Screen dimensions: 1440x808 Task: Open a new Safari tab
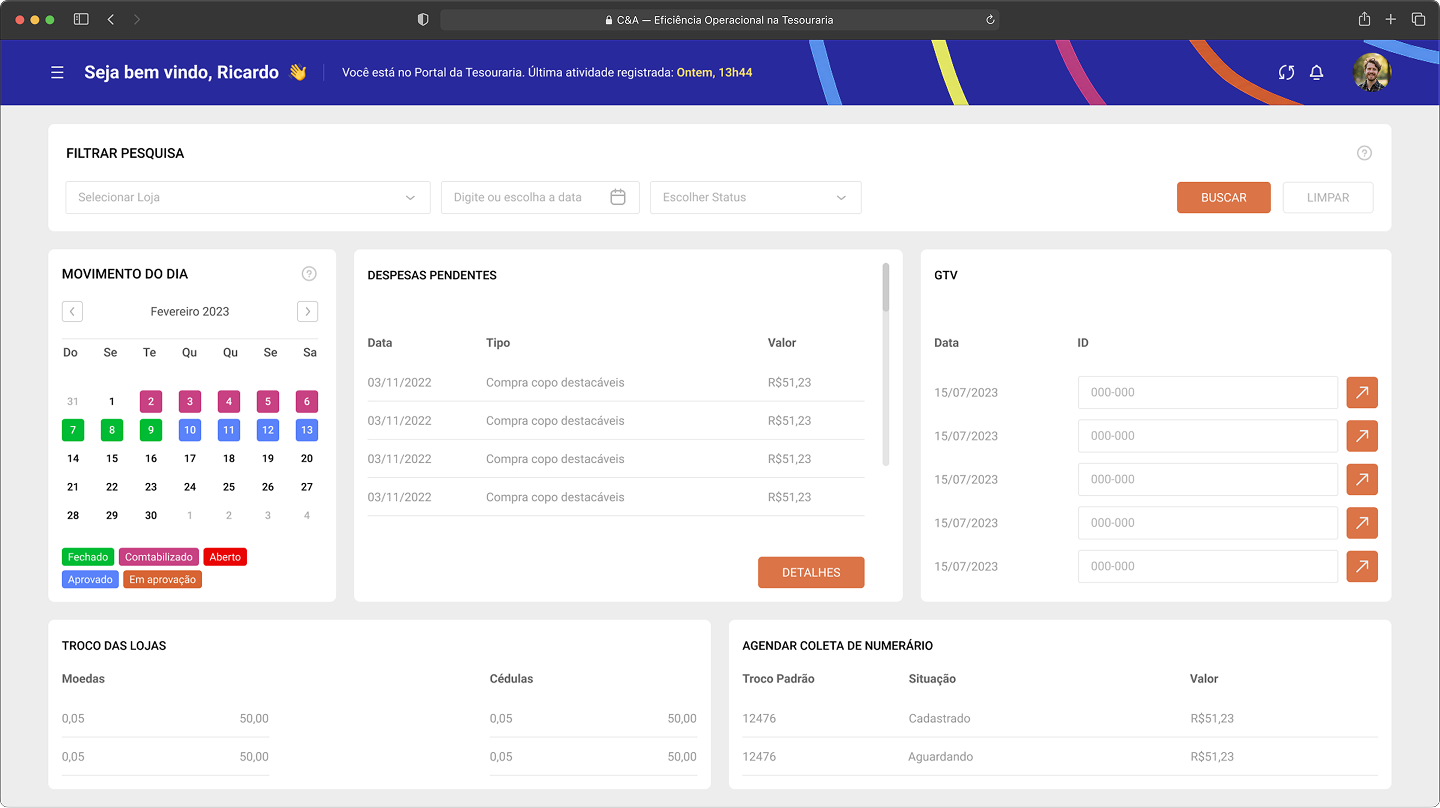pos(1391,19)
